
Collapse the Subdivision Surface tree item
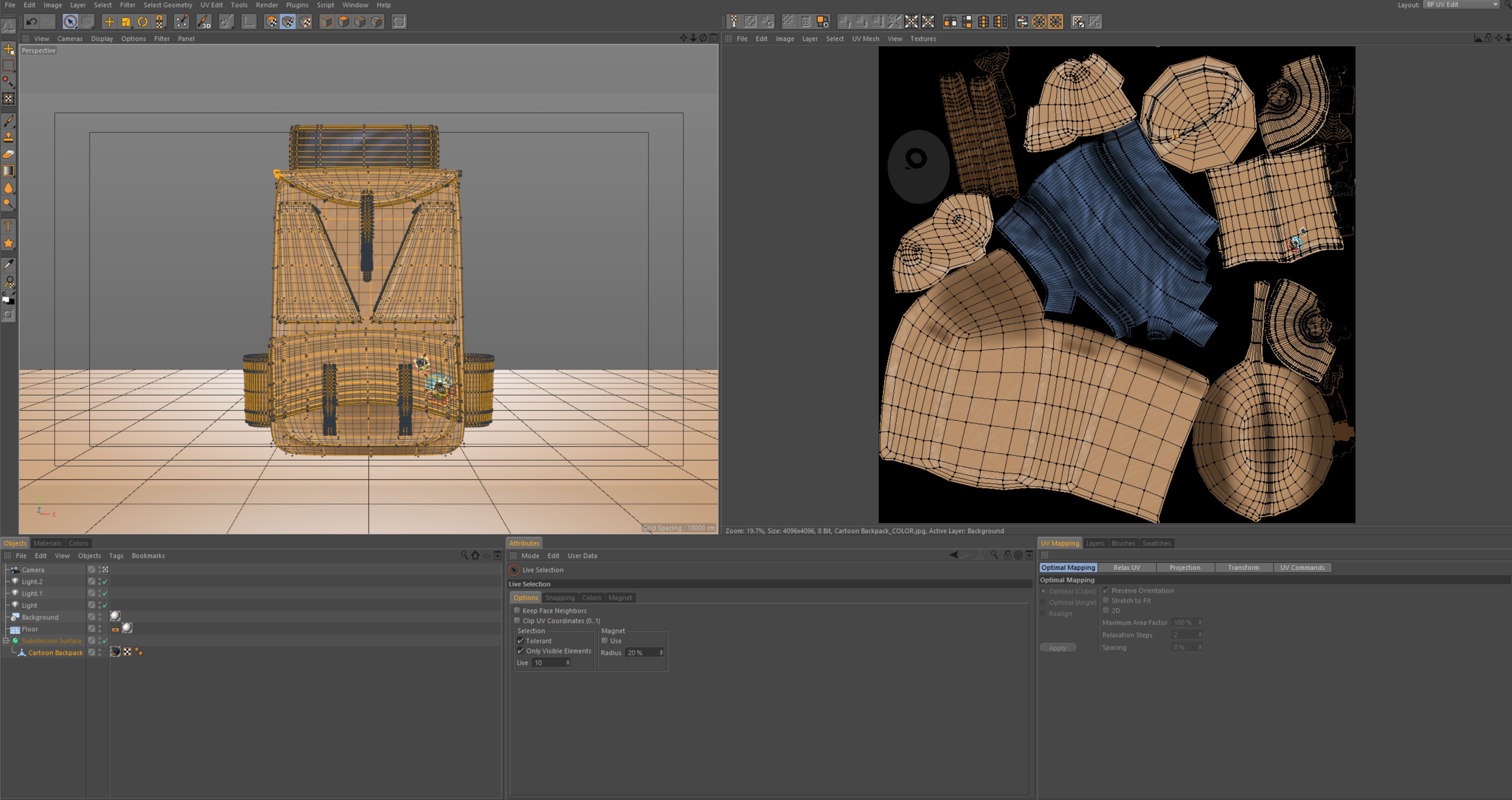pyautogui.click(x=6, y=641)
